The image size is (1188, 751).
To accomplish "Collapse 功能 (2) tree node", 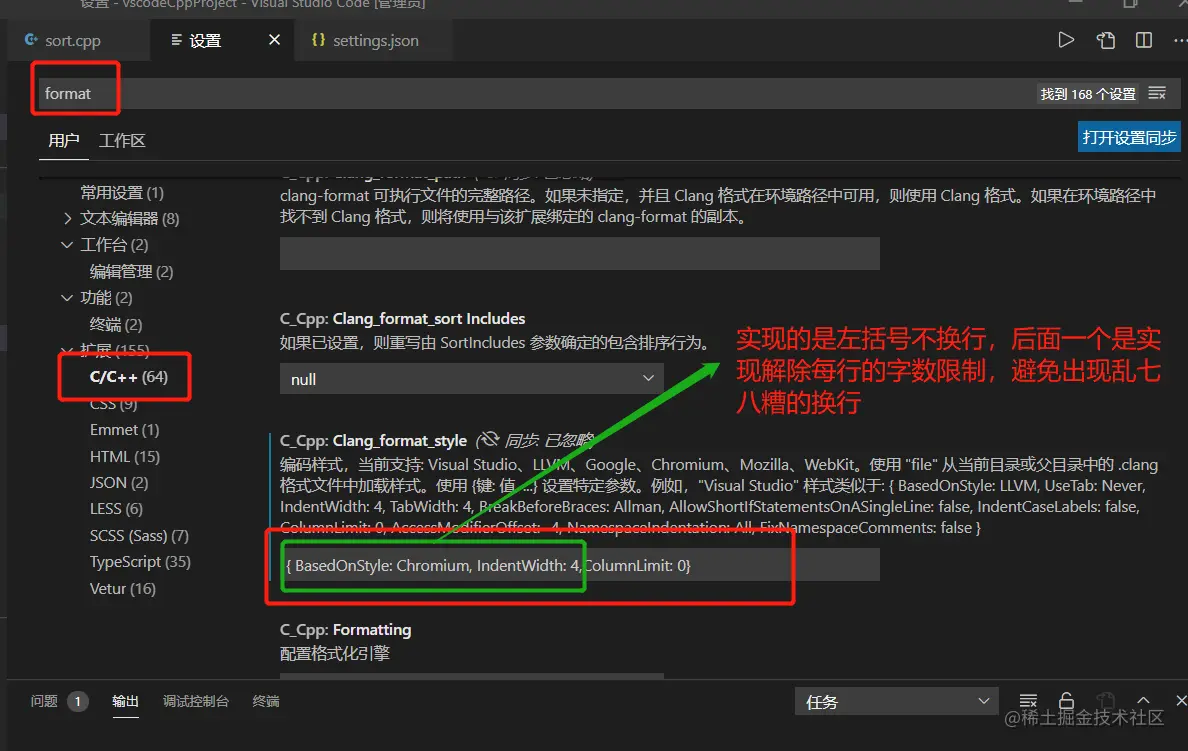I will (x=67, y=298).
